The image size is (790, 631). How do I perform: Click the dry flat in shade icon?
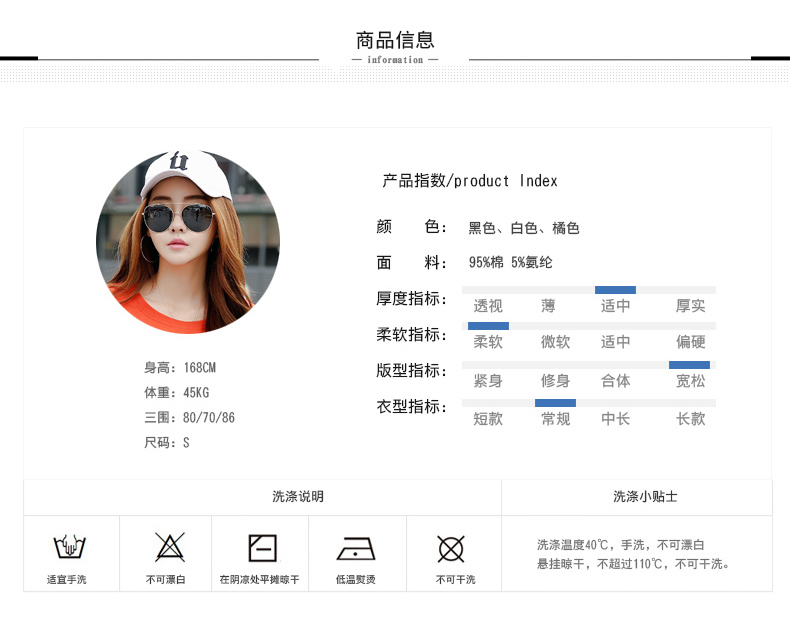point(262,548)
